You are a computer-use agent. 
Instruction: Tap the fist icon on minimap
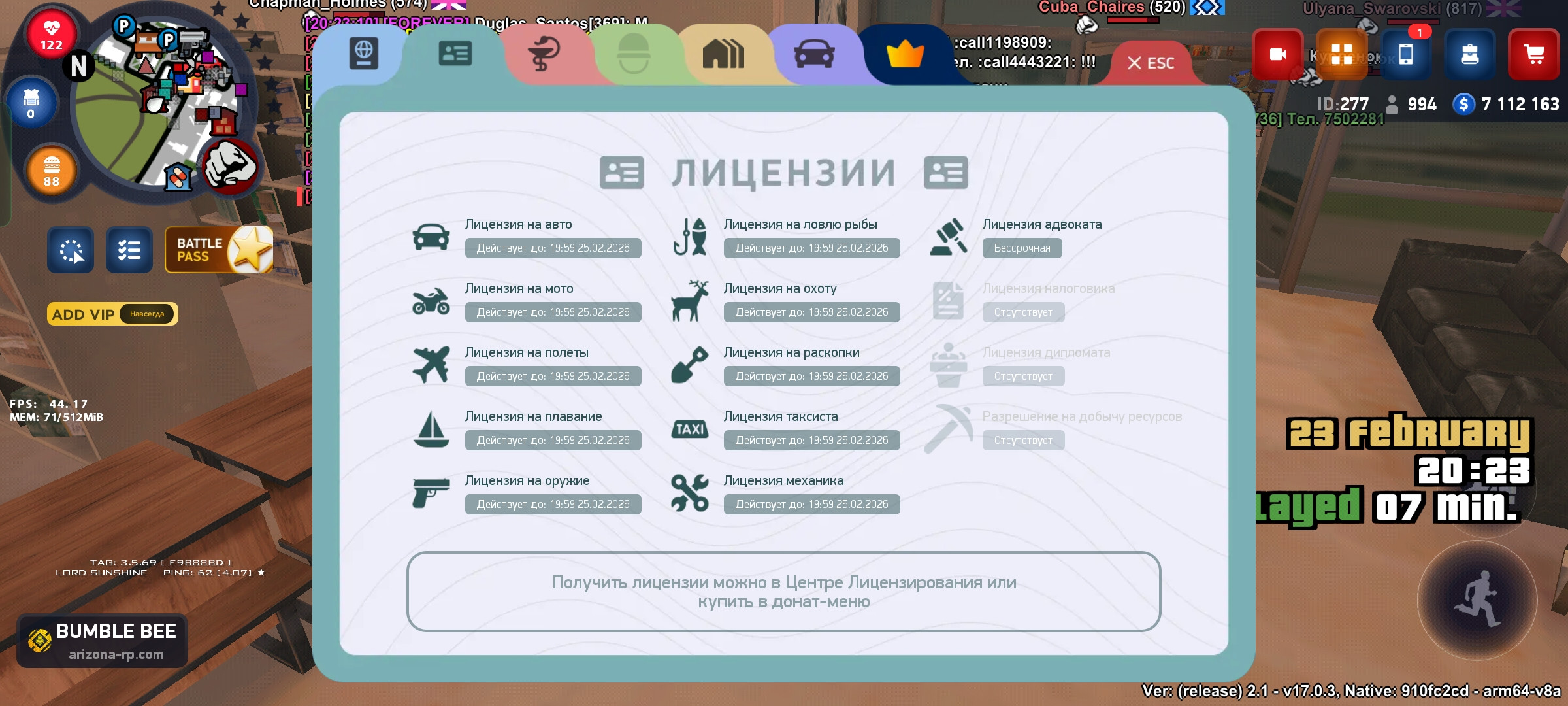(229, 166)
